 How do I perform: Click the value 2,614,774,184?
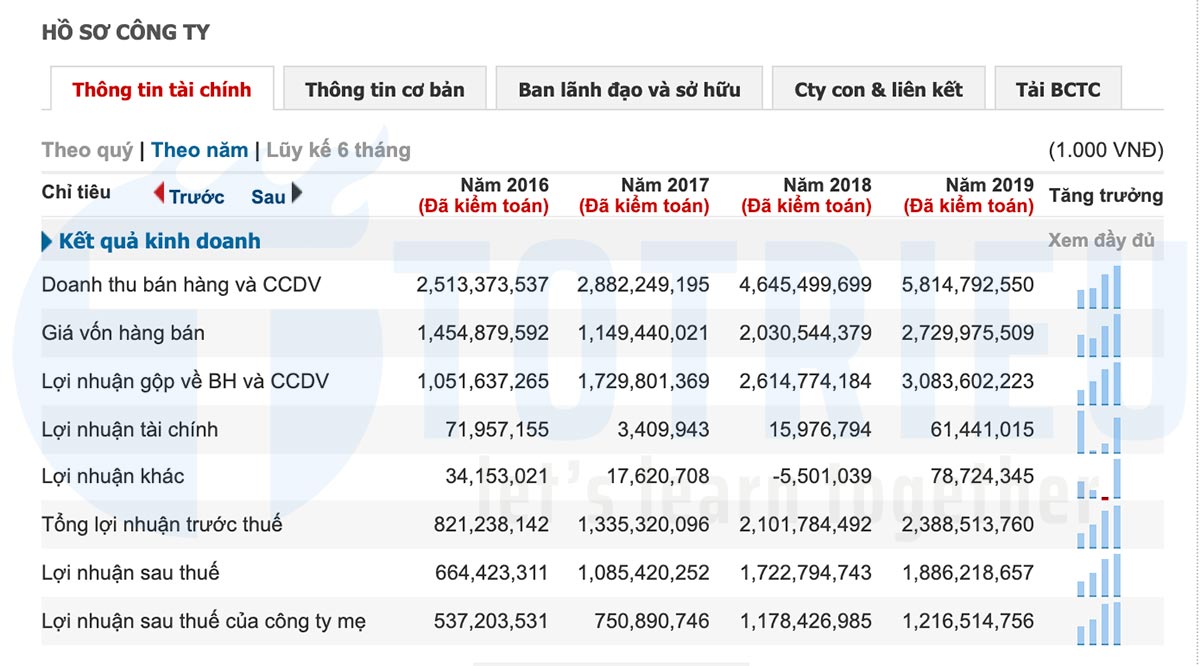coord(806,381)
